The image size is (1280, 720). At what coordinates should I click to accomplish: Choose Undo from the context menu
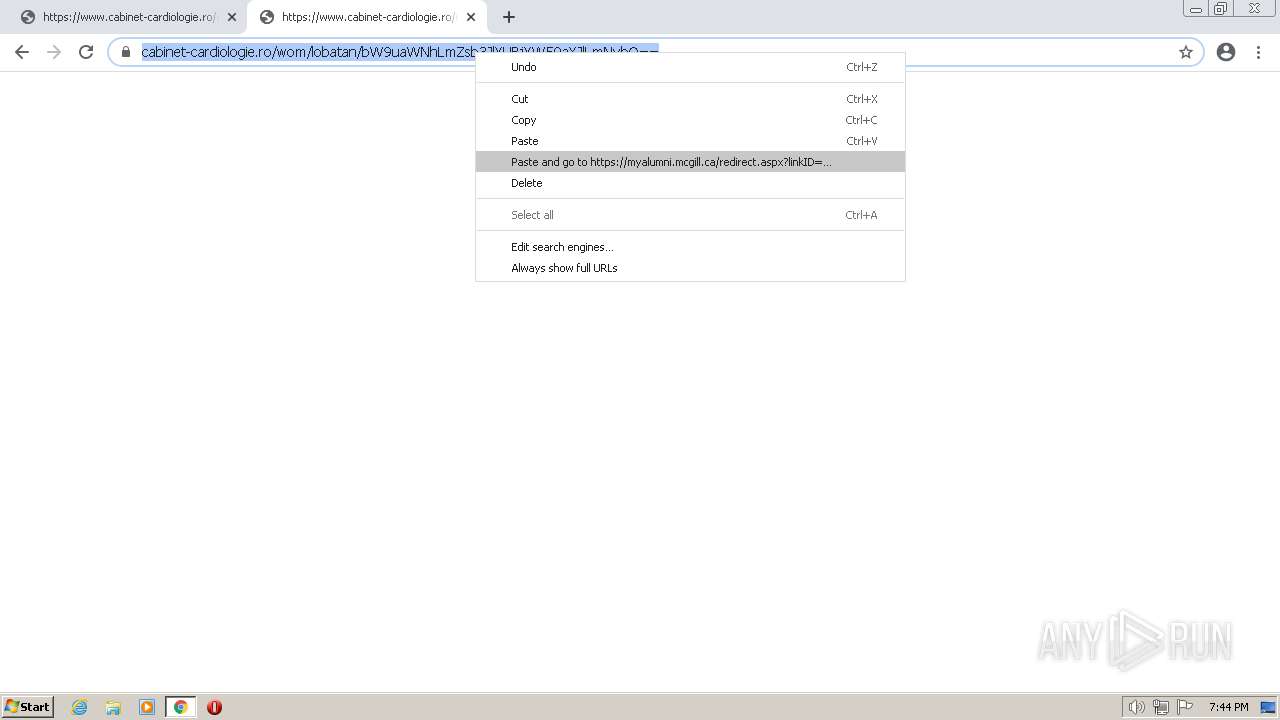coord(690,67)
